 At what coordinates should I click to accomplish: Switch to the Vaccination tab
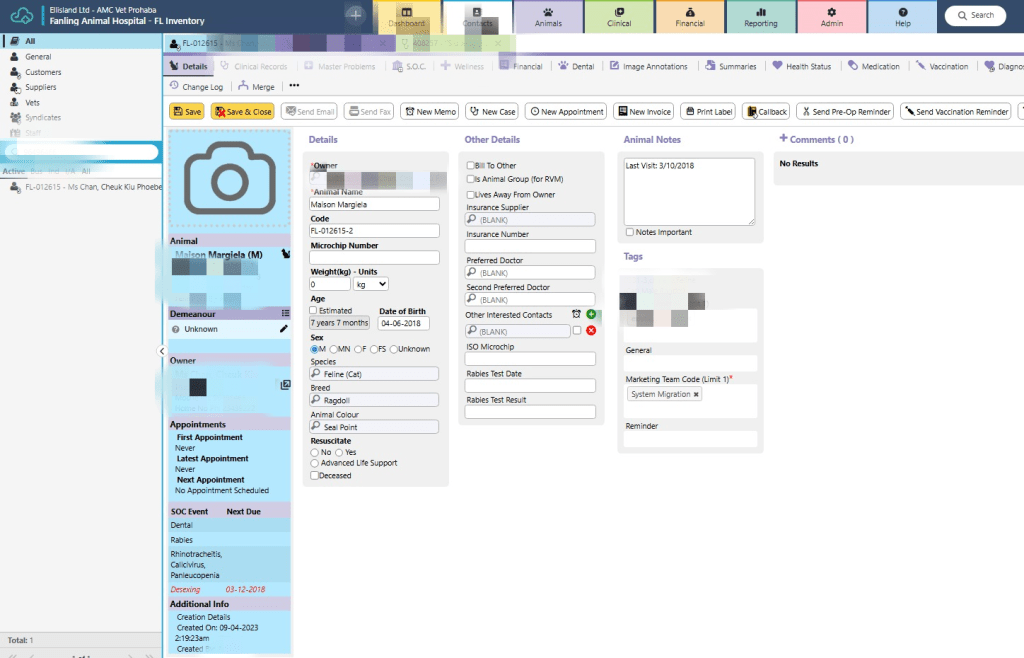pyautogui.click(x=941, y=66)
